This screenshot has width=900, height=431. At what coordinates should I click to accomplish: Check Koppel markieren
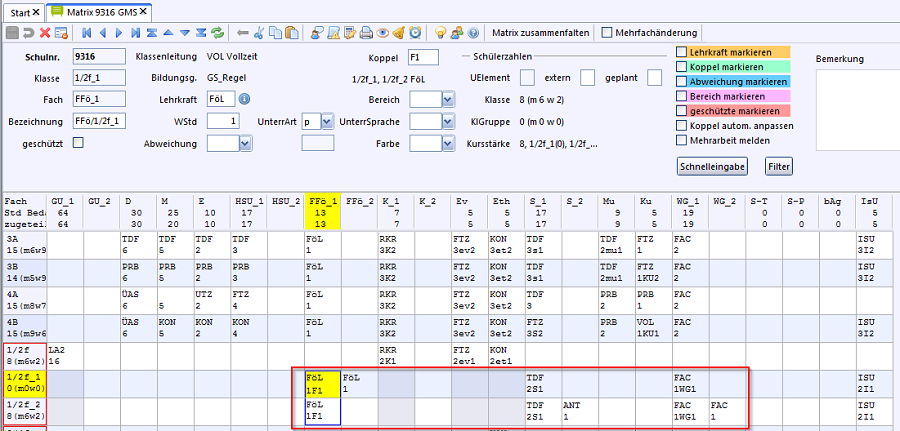[681, 67]
